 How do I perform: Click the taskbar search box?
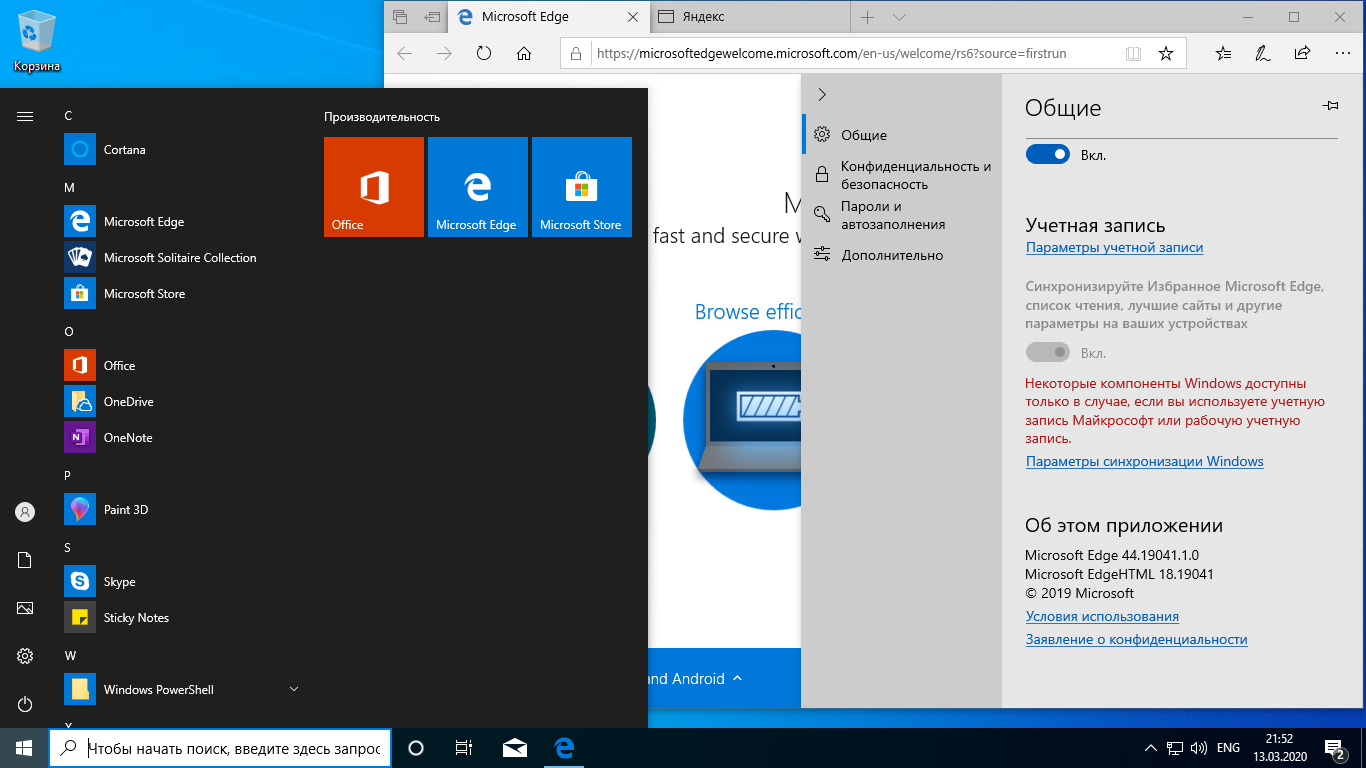point(219,747)
